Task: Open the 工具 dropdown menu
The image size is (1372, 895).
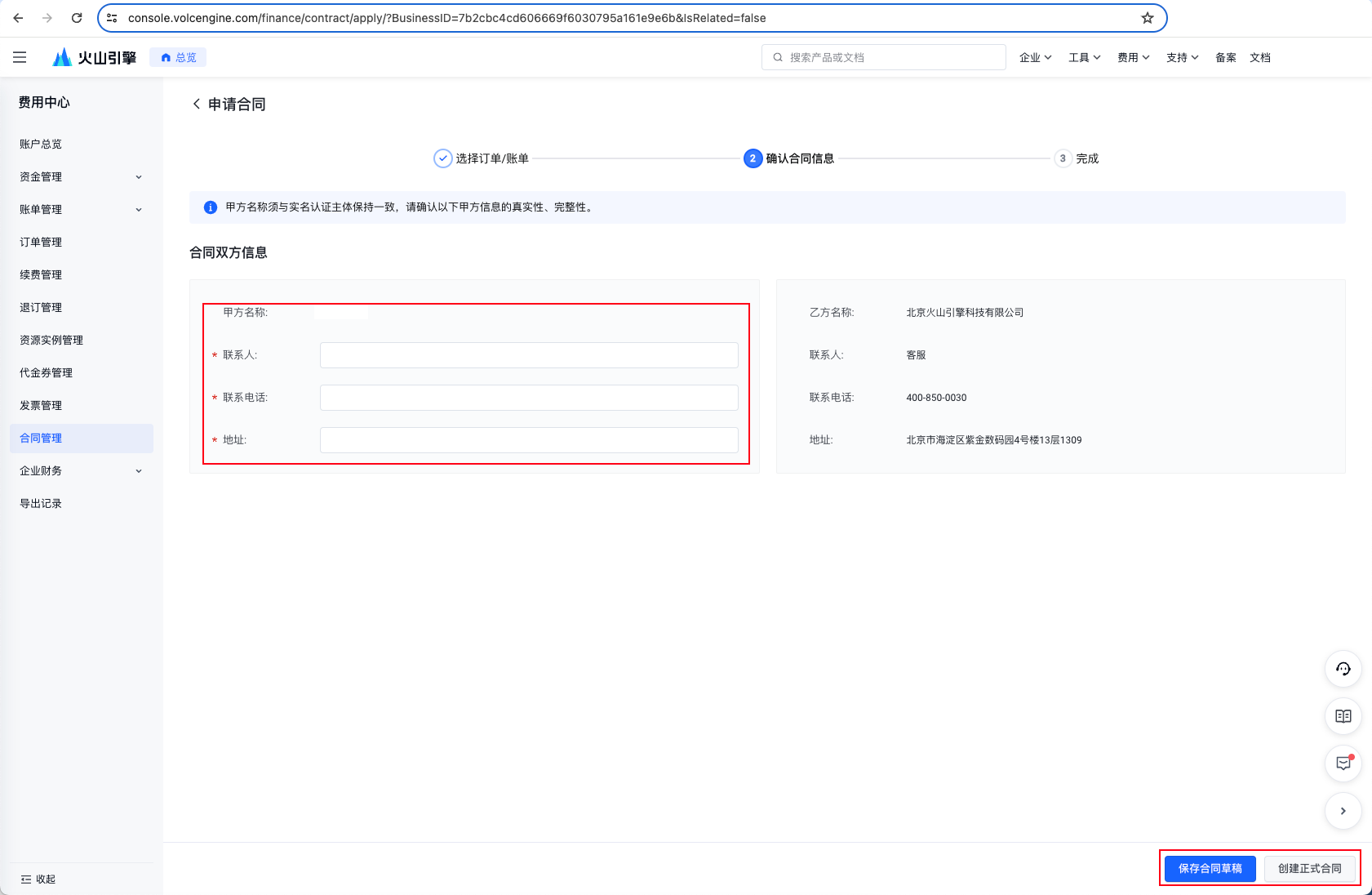Action: pyautogui.click(x=1085, y=57)
